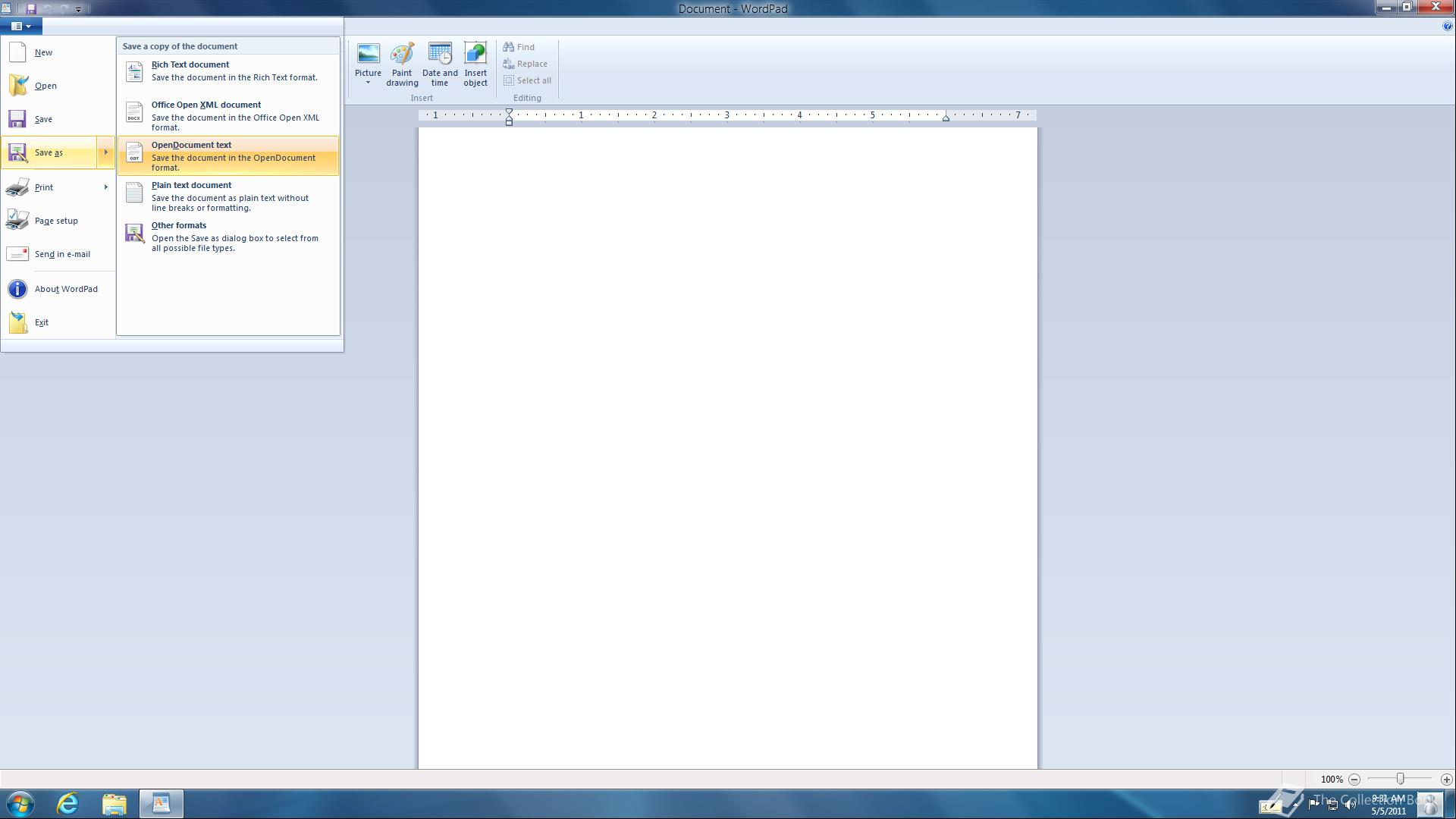
Task: Click the zoom out minus button
Action: point(1354,780)
